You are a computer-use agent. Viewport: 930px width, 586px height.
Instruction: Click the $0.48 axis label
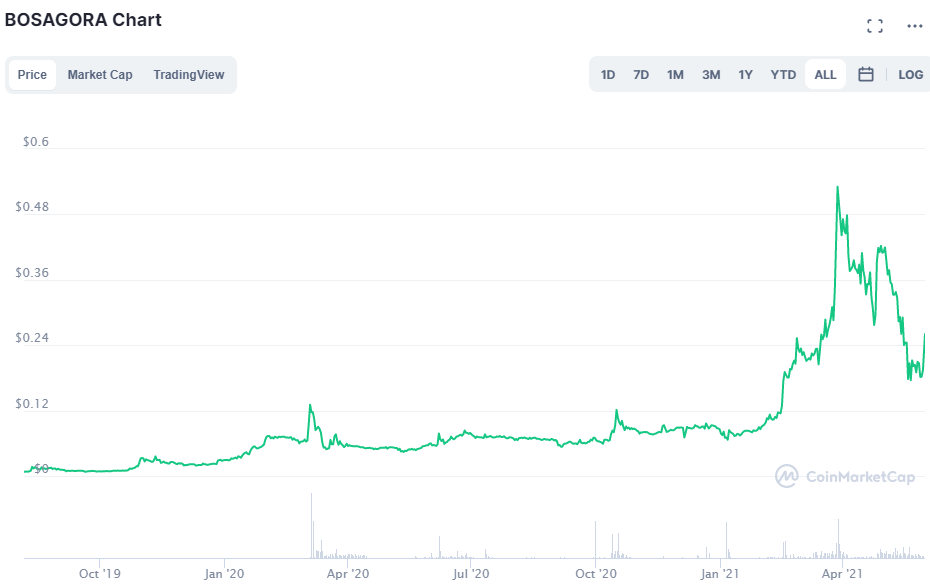point(32,207)
